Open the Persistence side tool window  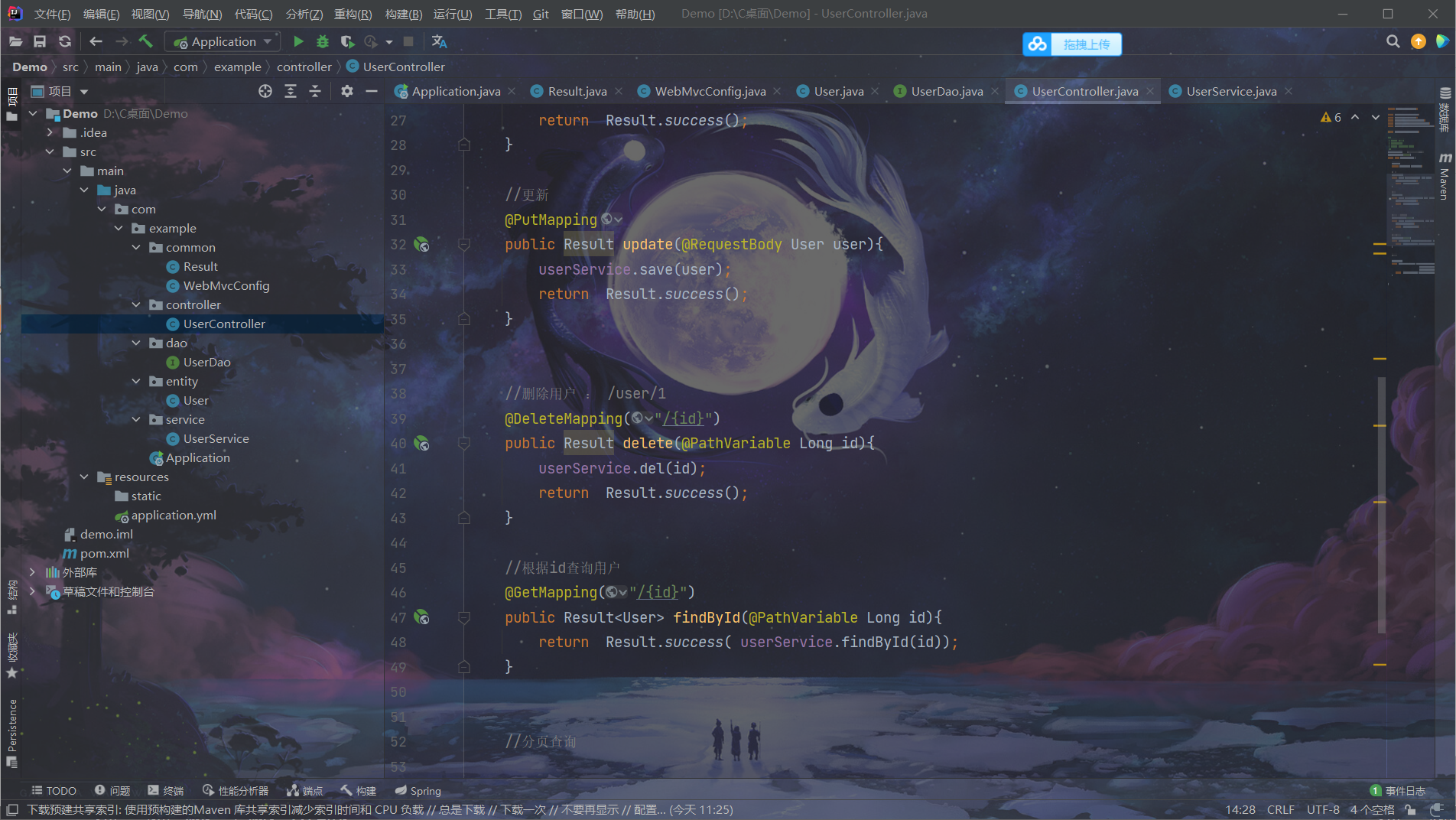(x=11, y=733)
